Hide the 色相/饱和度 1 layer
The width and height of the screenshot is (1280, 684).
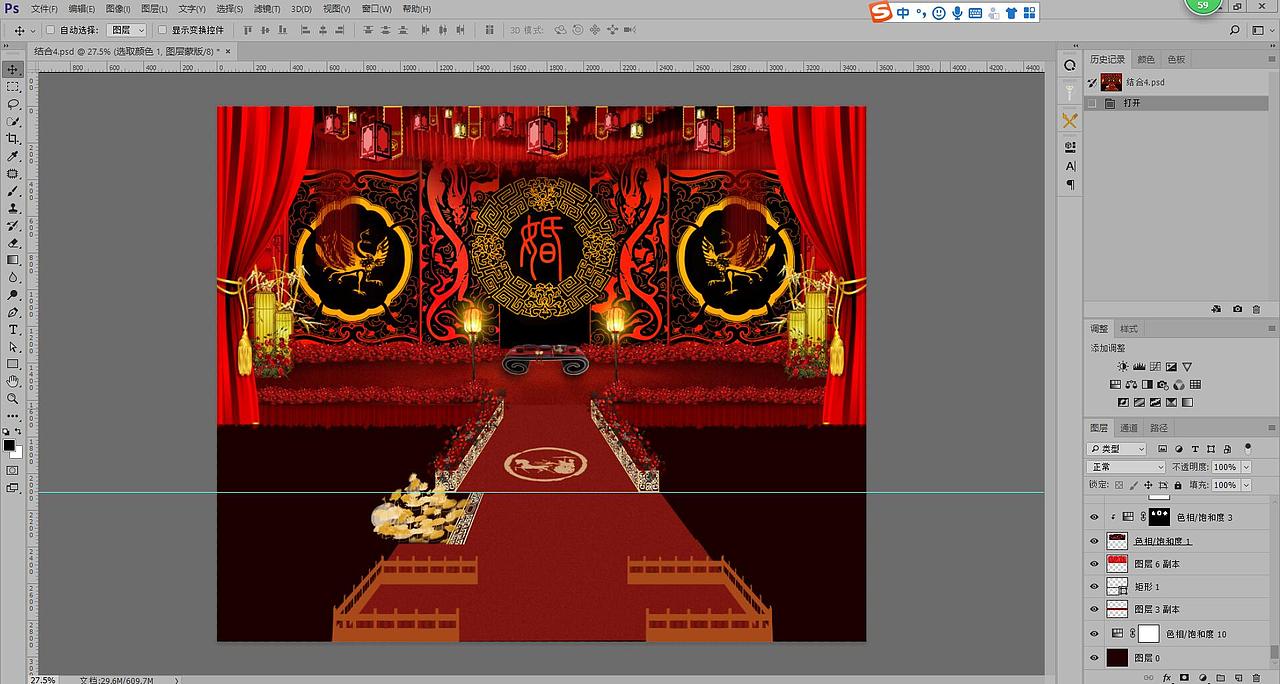click(x=1094, y=541)
